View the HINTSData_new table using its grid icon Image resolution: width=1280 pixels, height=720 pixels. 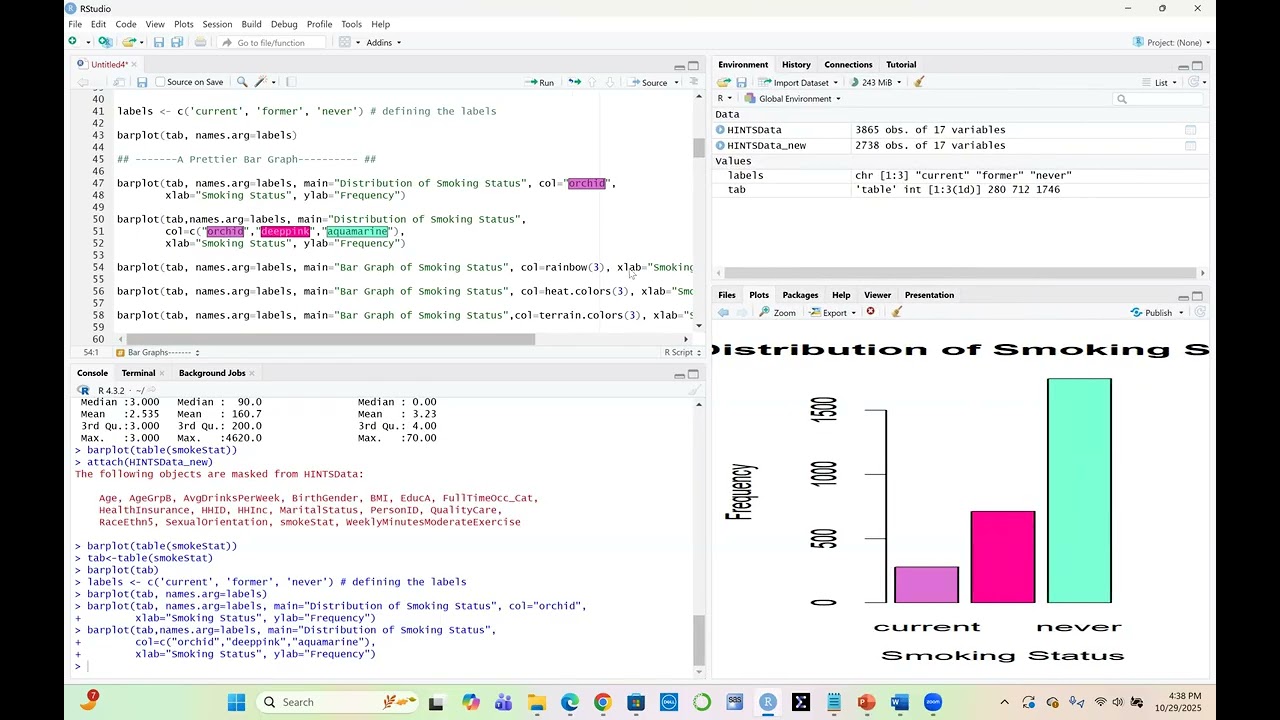(1190, 146)
